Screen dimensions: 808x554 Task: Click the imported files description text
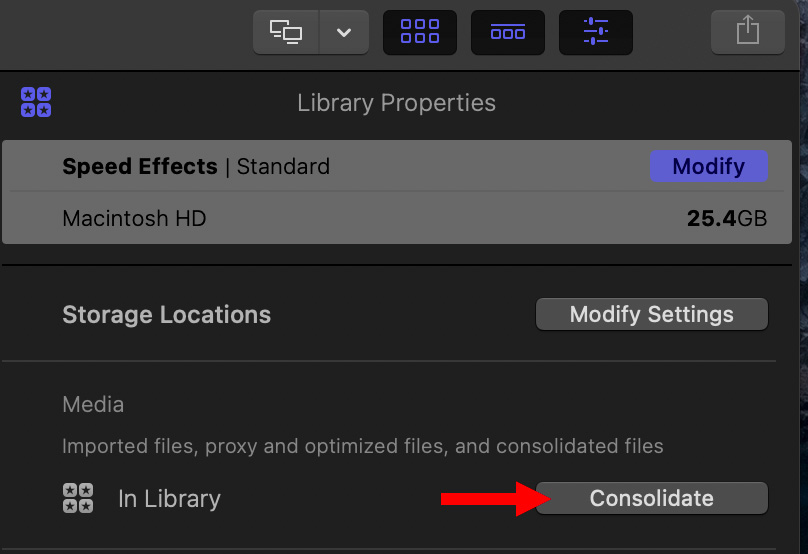point(363,446)
